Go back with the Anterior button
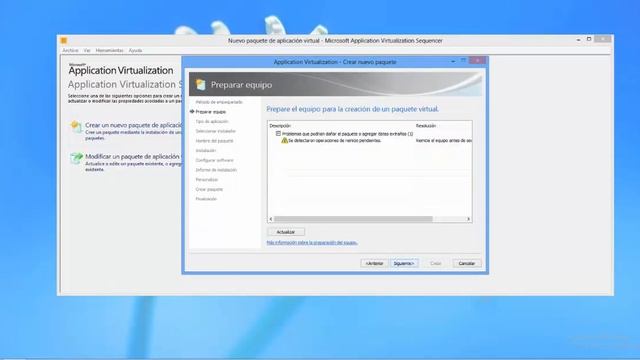 click(x=374, y=263)
